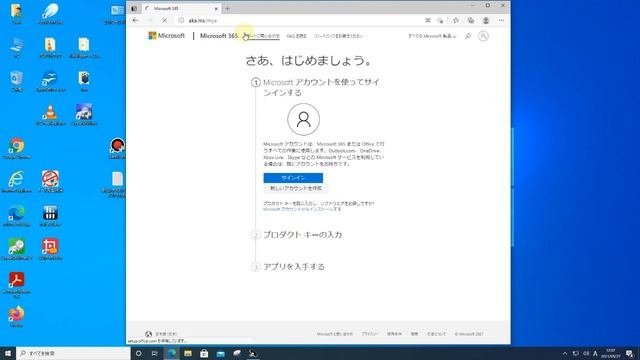Viewport: 640px width, 360px height.
Task: Open the Edge favorites star icon
Action: [x=456, y=20]
